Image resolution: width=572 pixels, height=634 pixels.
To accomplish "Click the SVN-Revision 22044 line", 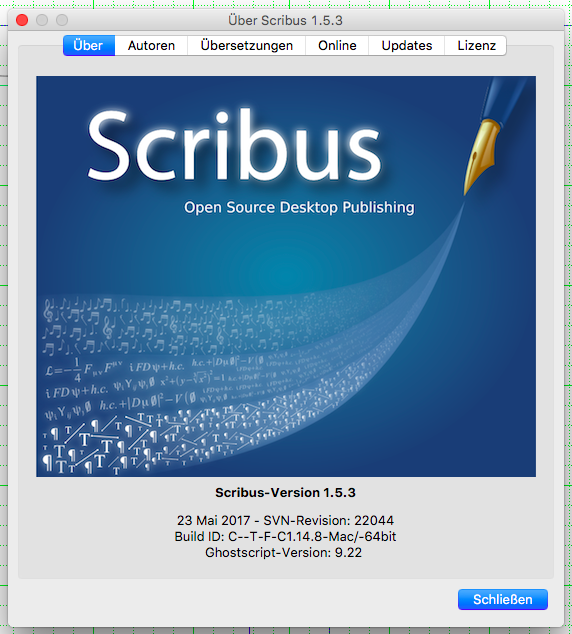I will pos(285,520).
